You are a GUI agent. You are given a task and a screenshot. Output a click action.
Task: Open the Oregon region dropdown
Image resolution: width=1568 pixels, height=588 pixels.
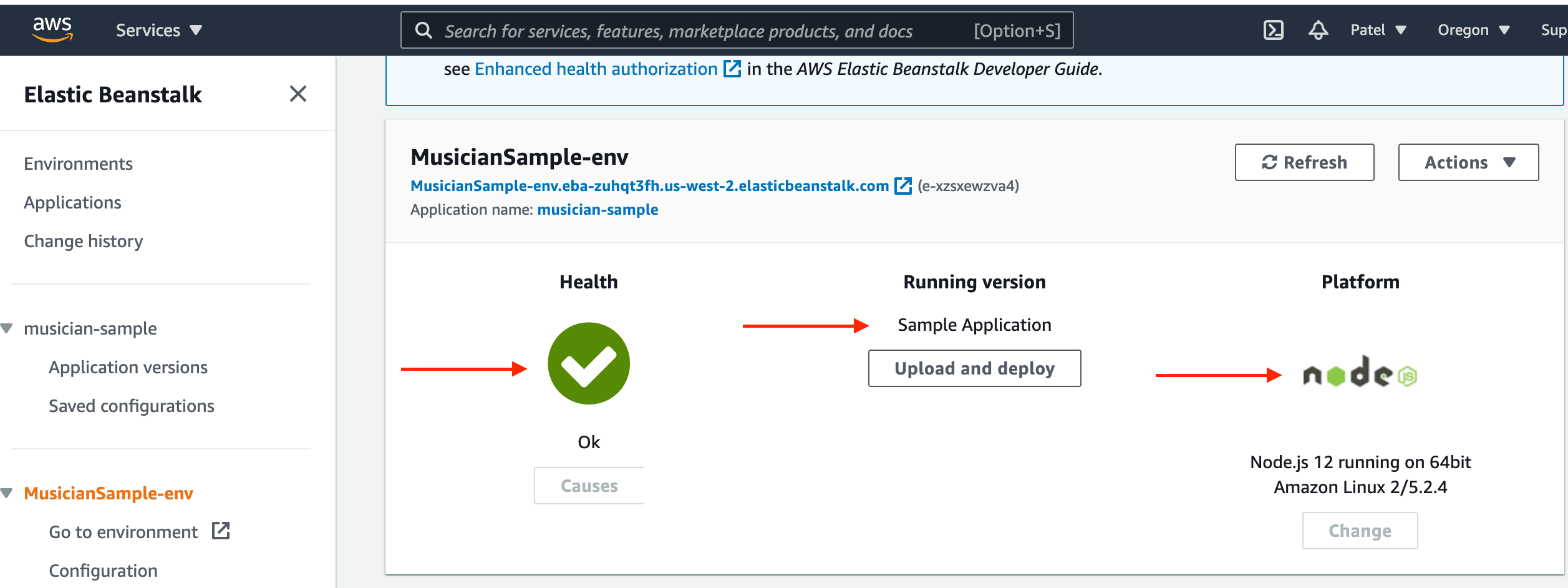[x=1473, y=30]
